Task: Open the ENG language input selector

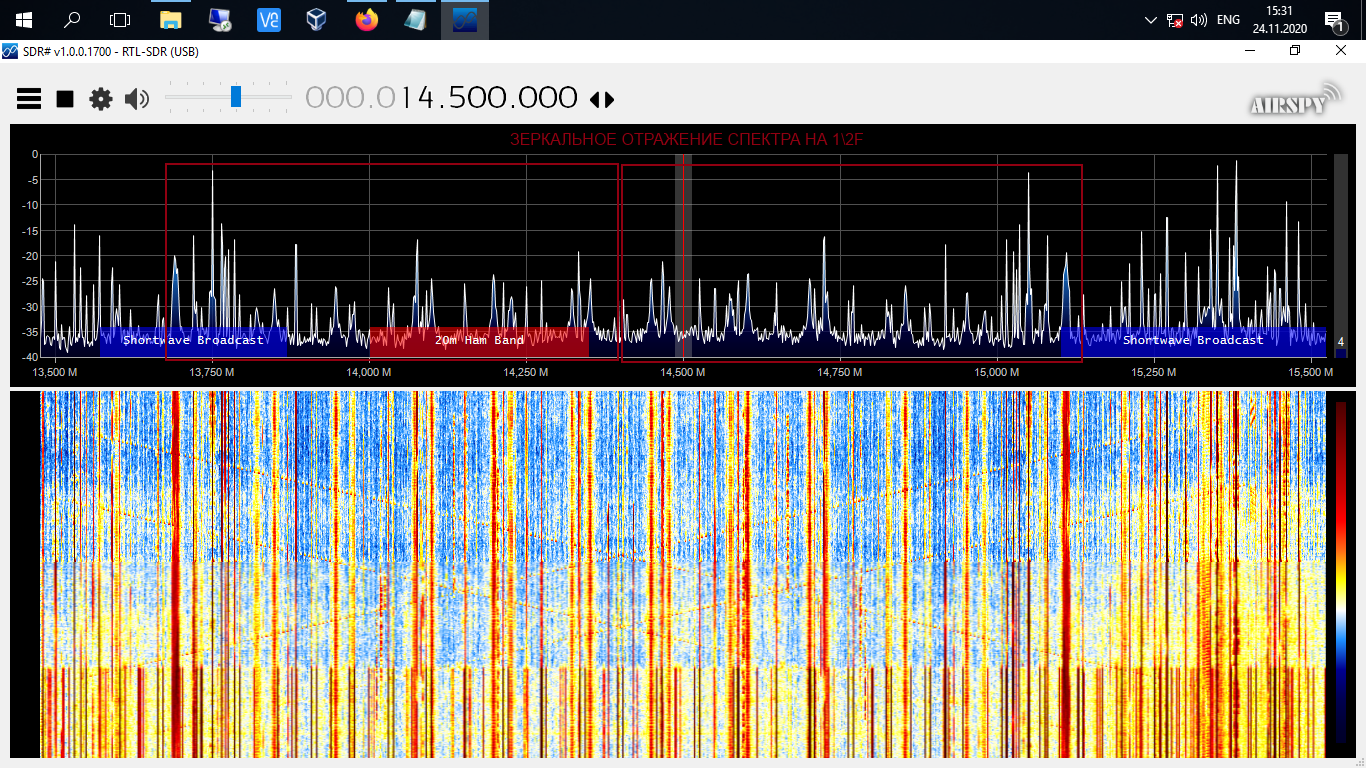Action: pos(1228,20)
